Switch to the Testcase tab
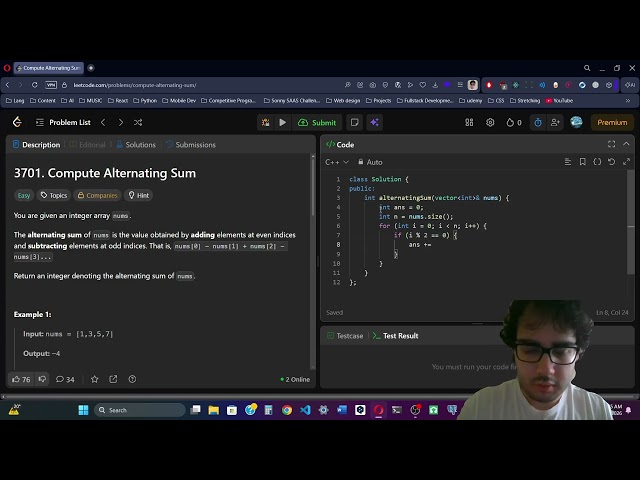 coord(345,336)
